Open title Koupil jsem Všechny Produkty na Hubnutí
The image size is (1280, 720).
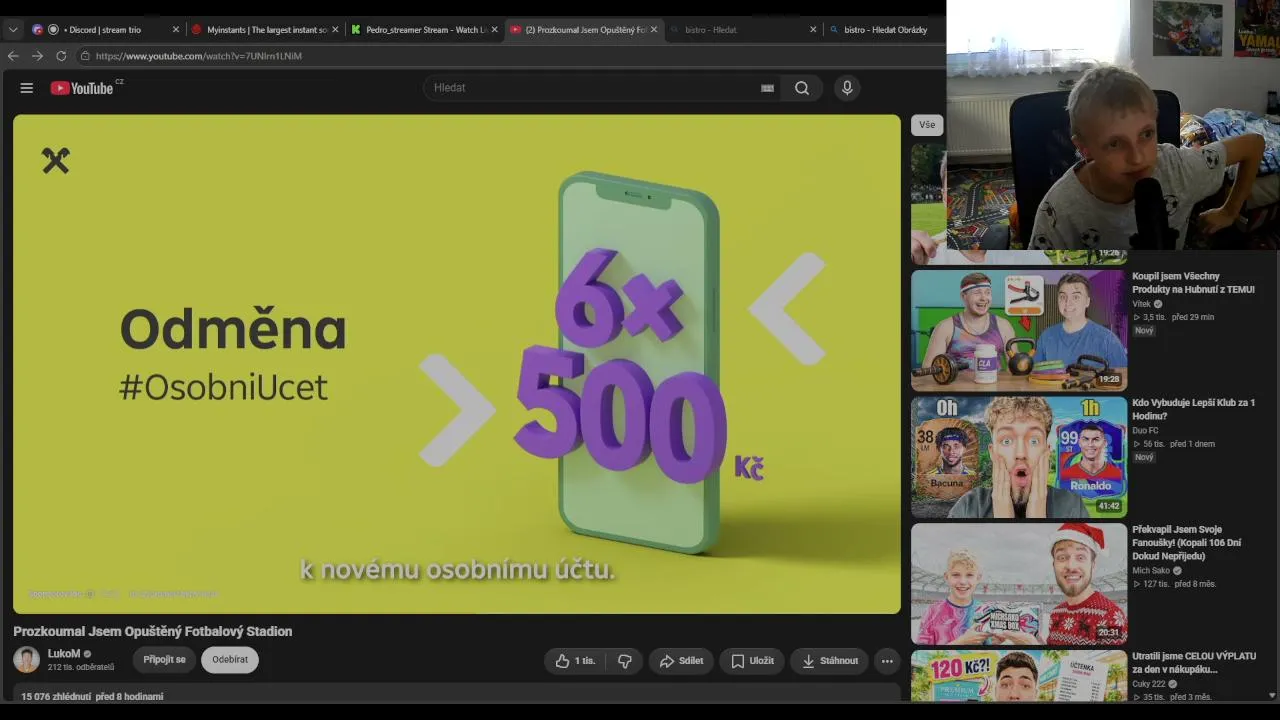coord(1193,283)
